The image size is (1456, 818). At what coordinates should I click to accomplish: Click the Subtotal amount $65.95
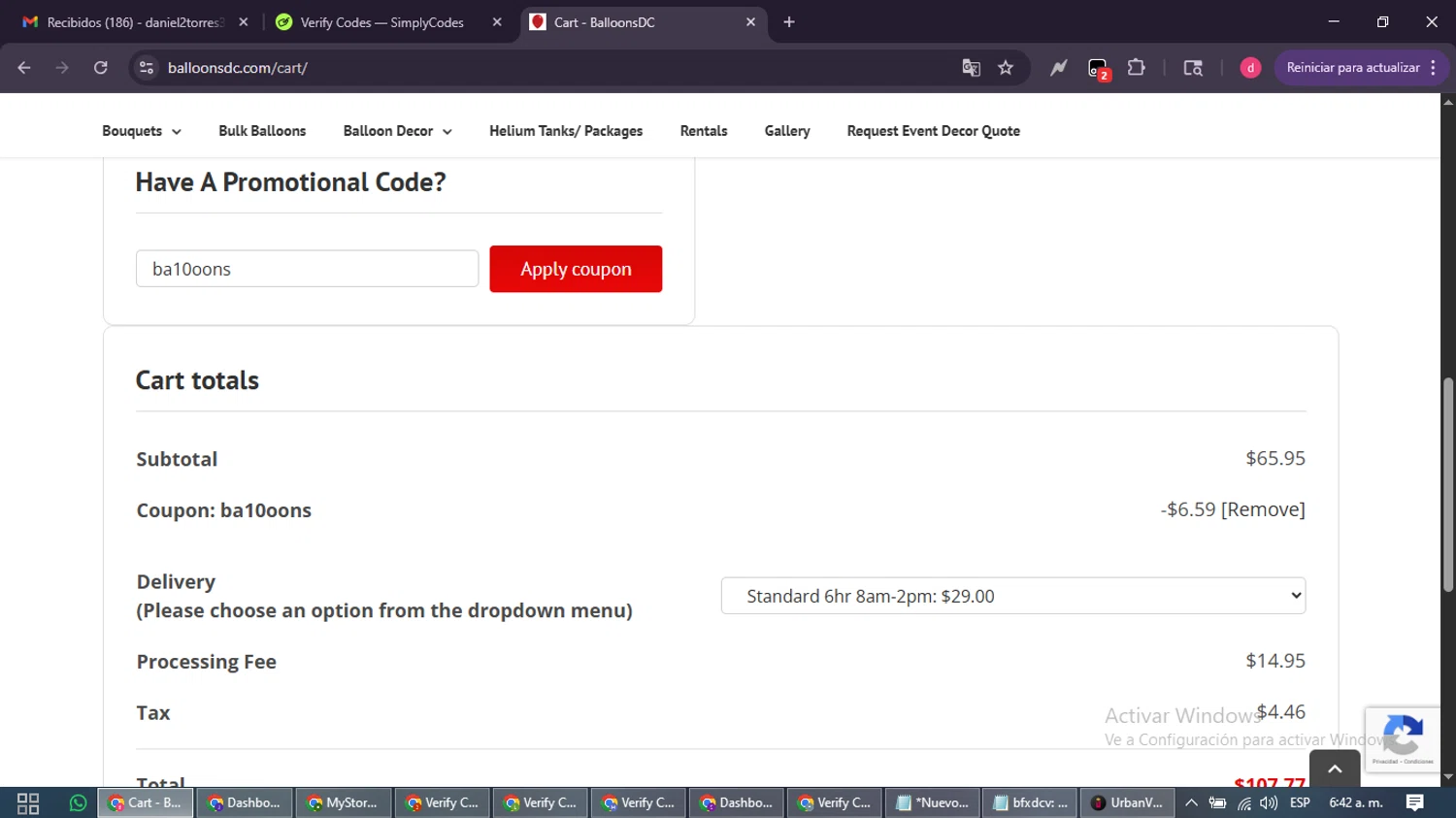(1275, 458)
